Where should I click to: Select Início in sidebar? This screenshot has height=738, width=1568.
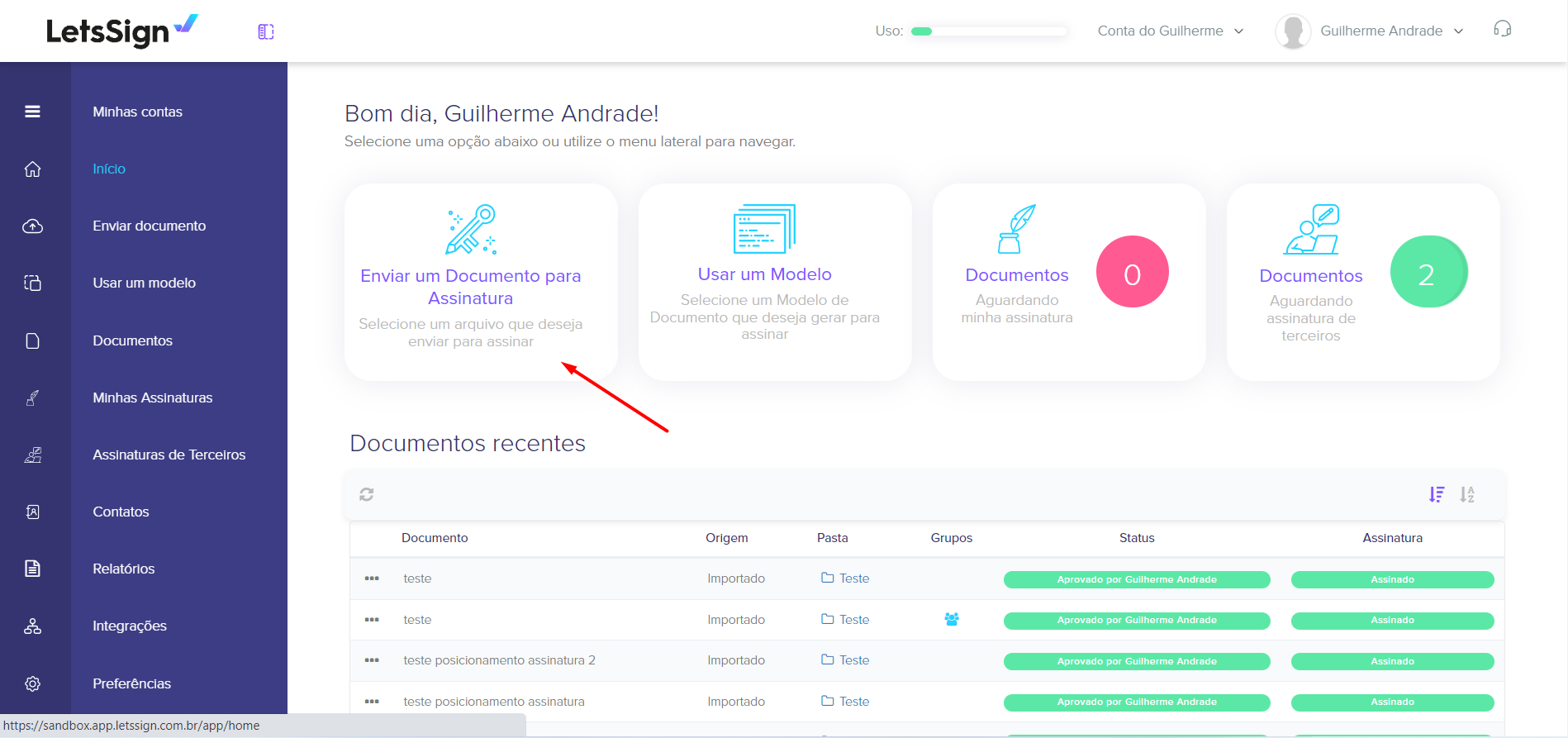[109, 169]
